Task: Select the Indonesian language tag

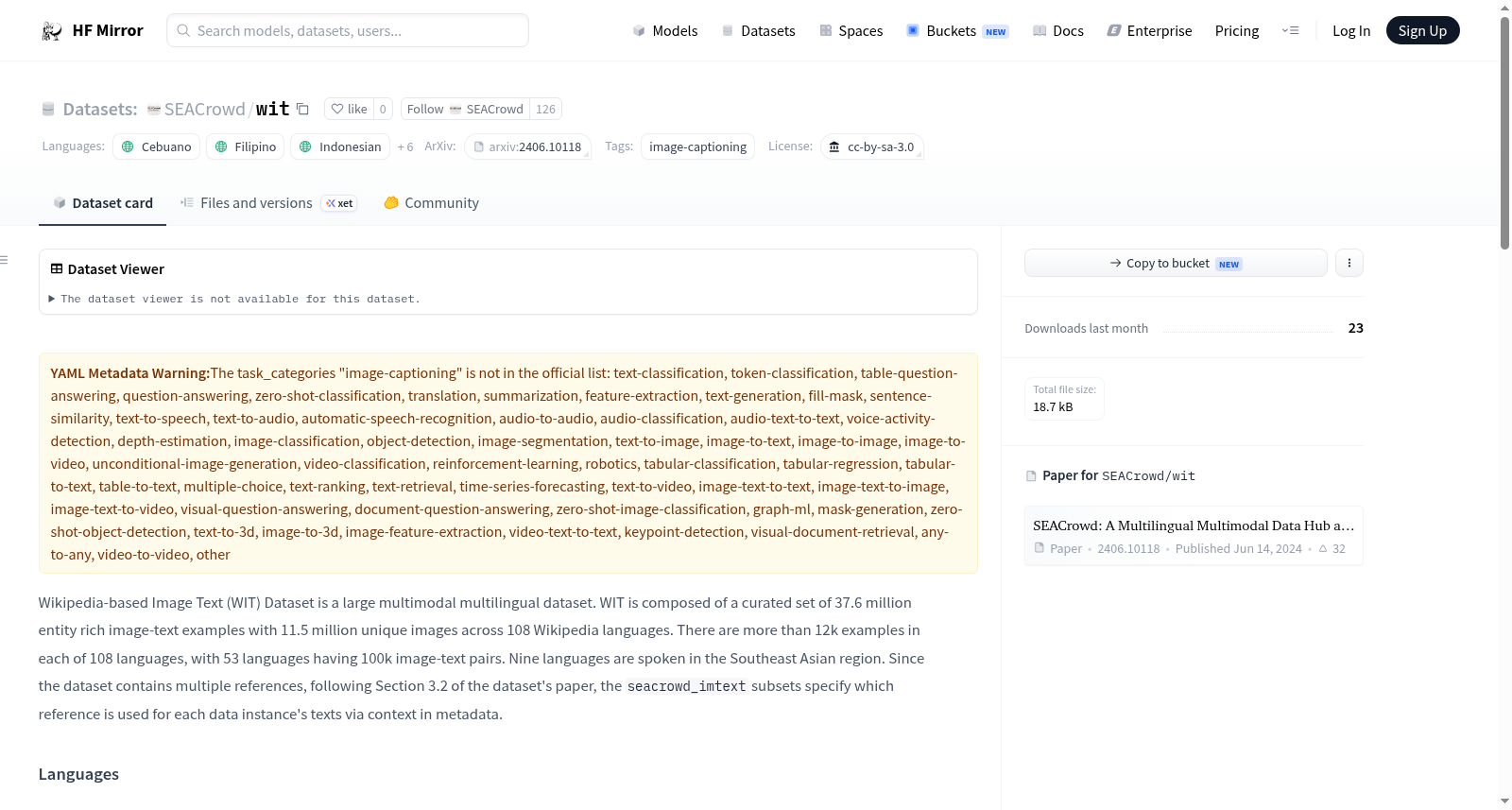Action: tap(340, 146)
